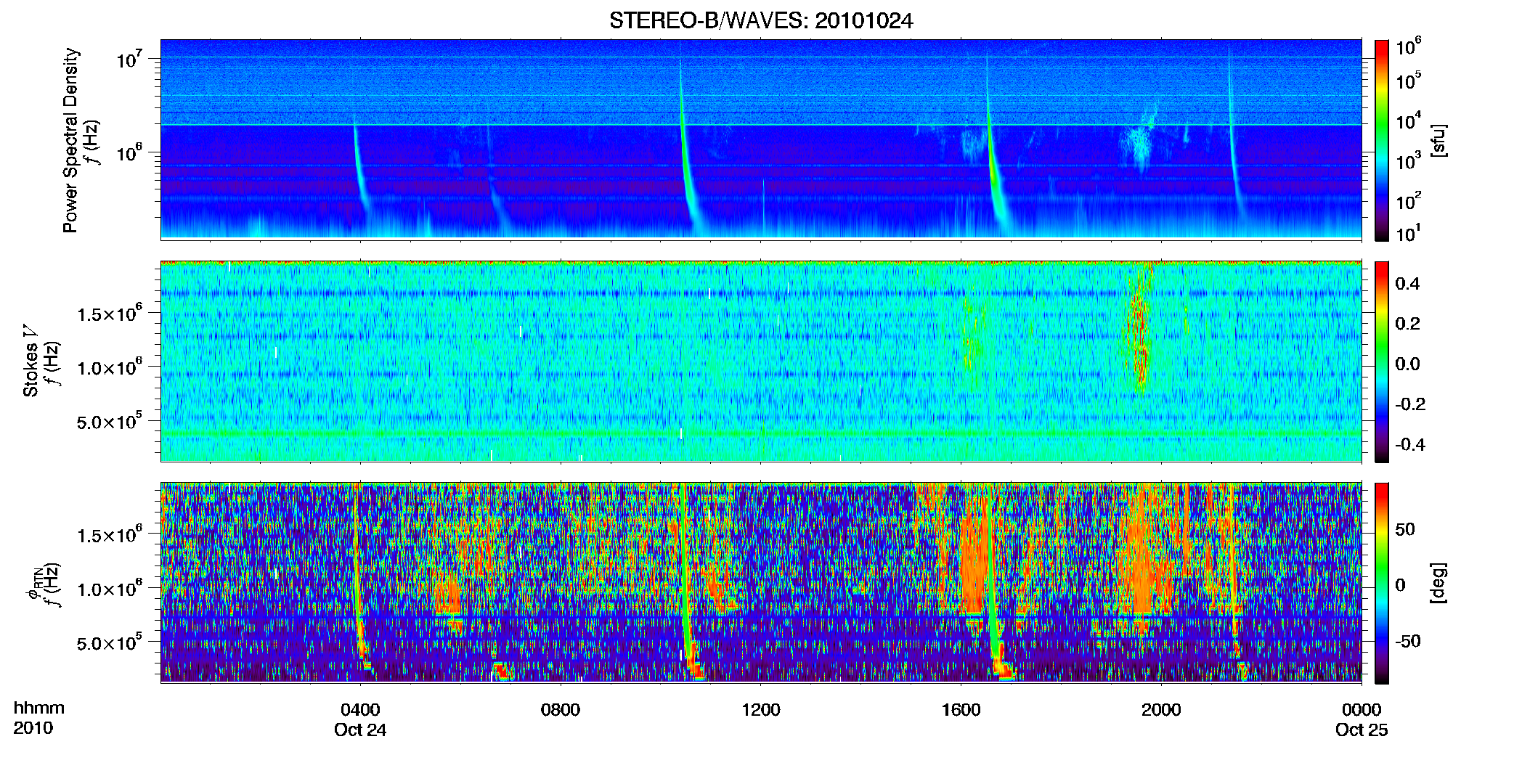The image size is (1522, 784).
Task: Click the 50 value on phi RTN color bar
Action: point(1405,529)
